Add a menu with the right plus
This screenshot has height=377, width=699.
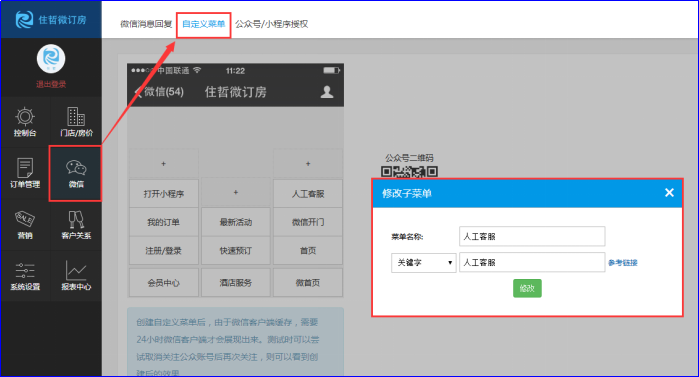pos(308,164)
